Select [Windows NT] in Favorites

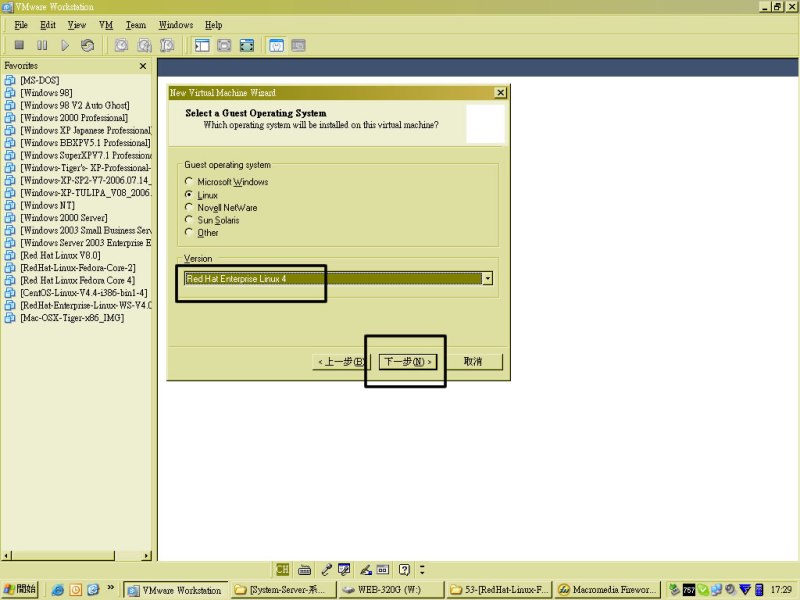coord(47,205)
